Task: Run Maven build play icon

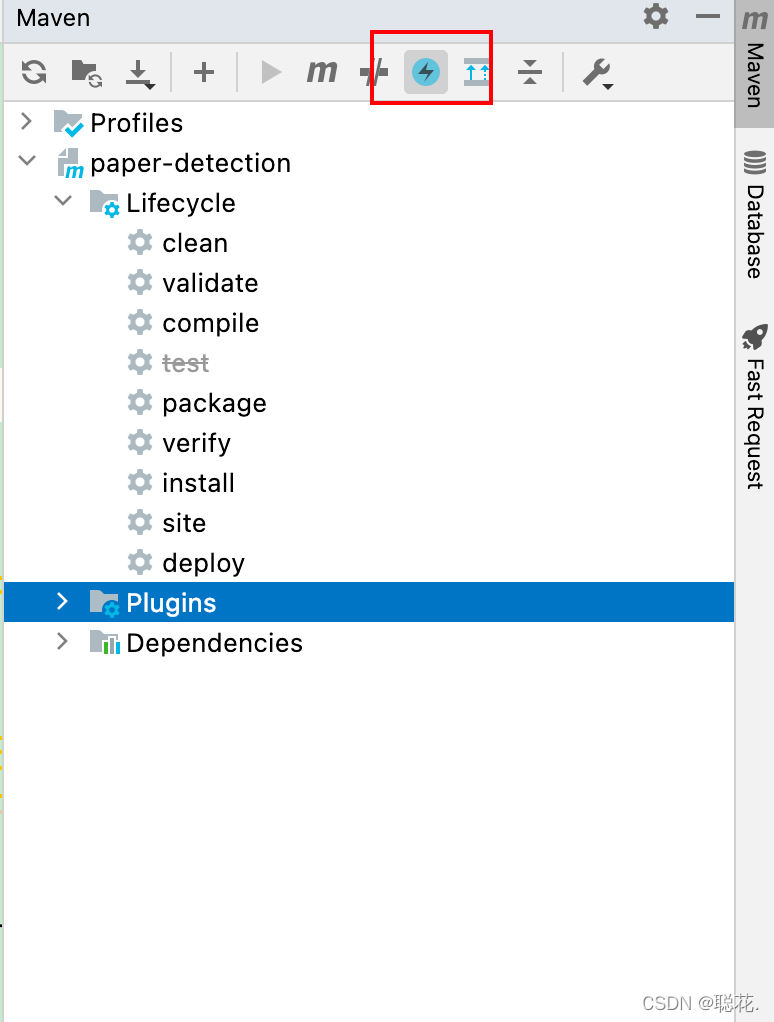Action: coord(270,72)
